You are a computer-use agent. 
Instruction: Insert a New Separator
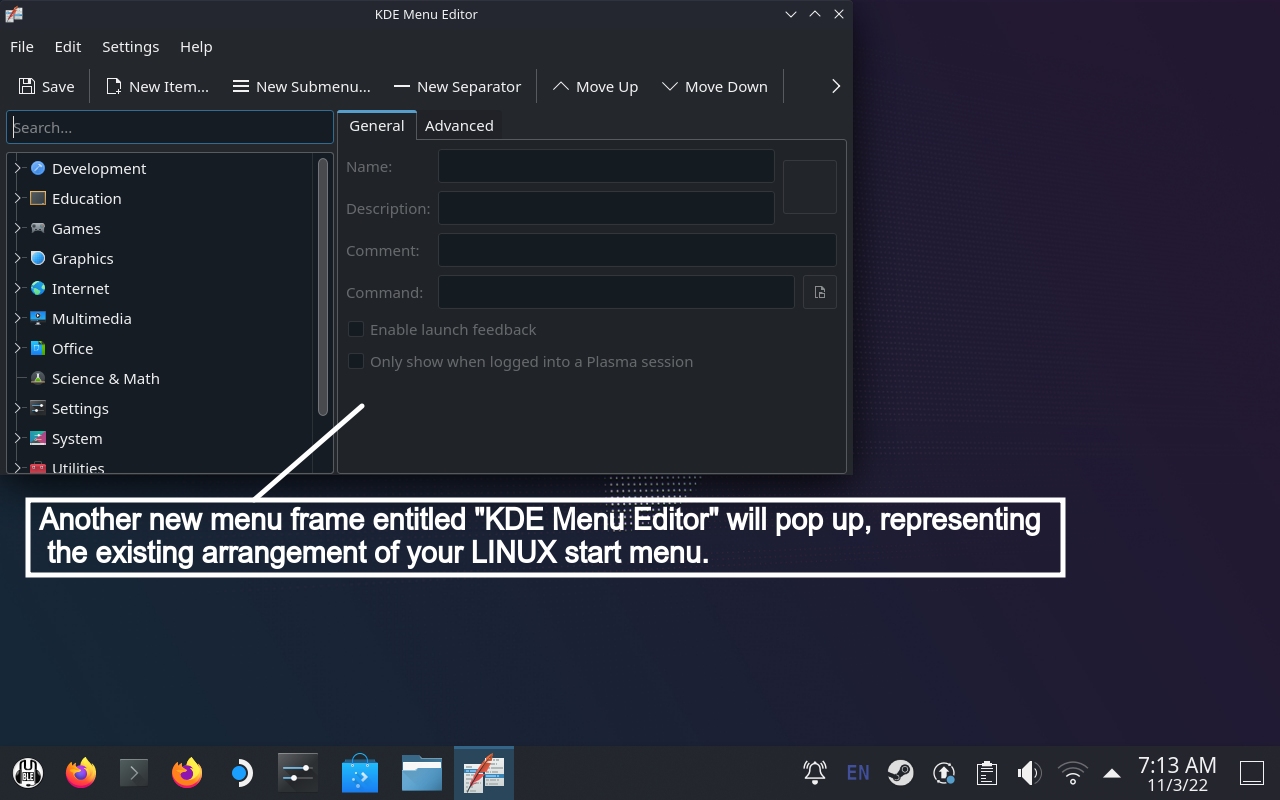[457, 86]
